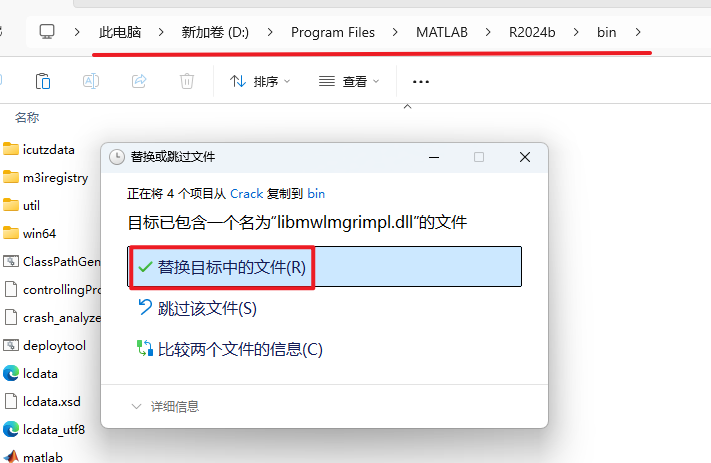This screenshot has width=711, height=463.
Task: Select the lcdata_utf8 file
Action: pos(53,429)
